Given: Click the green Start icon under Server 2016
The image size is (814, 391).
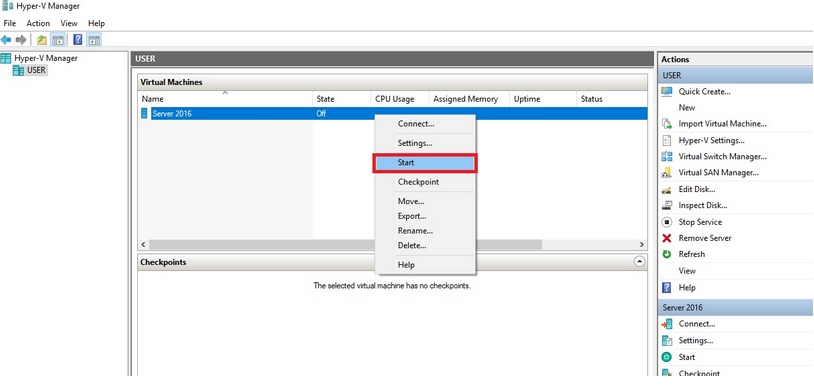Looking at the screenshot, I should (x=667, y=357).
